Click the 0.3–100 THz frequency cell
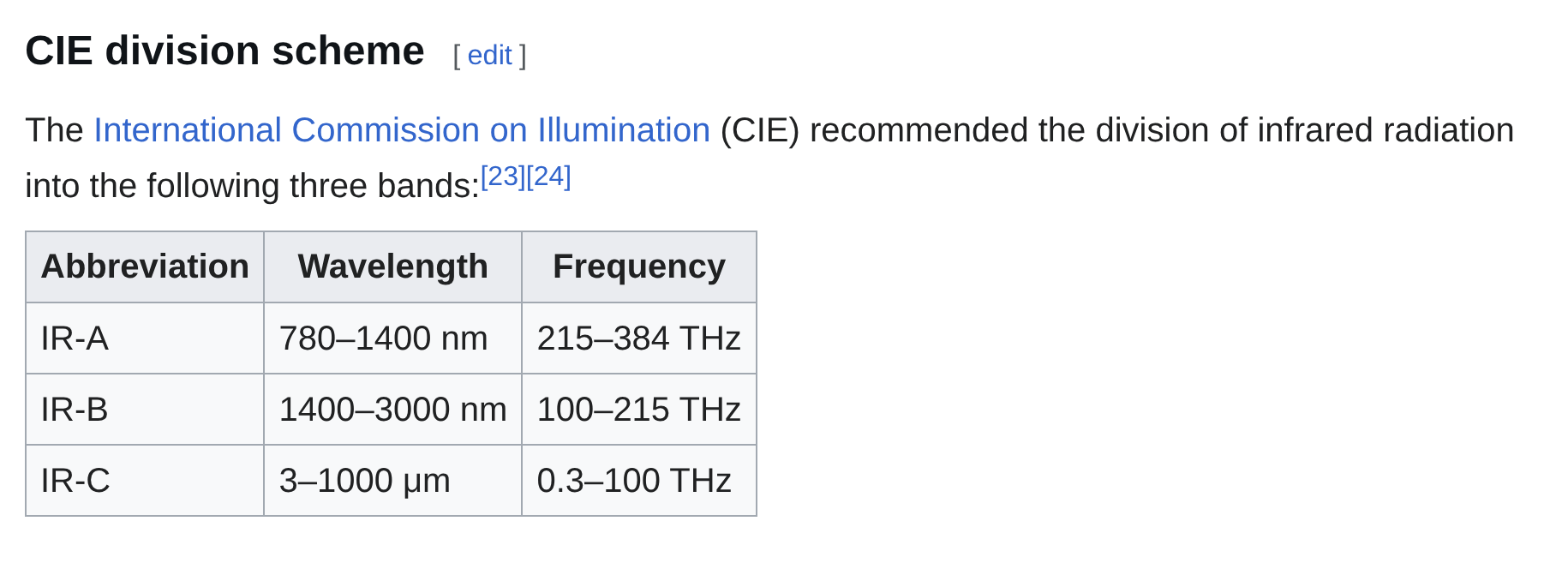 pyautogui.click(x=633, y=481)
